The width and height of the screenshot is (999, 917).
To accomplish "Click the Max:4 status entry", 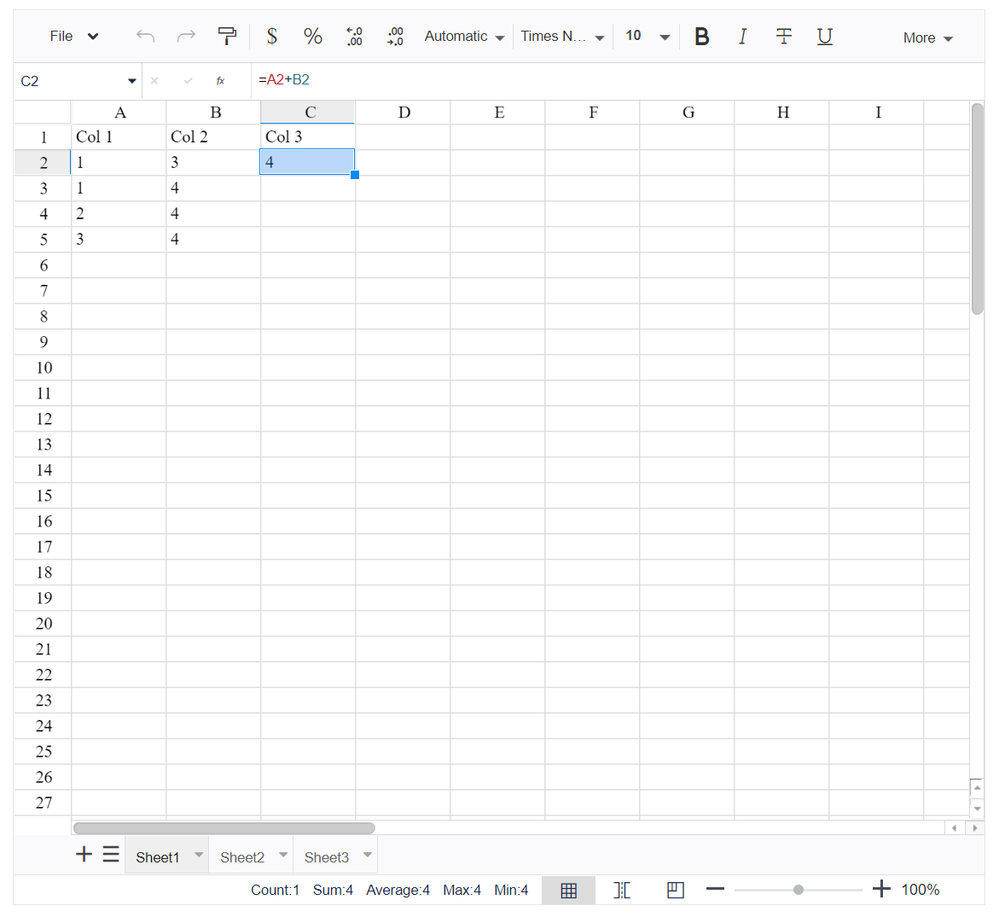I will click(x=462, y=890).
